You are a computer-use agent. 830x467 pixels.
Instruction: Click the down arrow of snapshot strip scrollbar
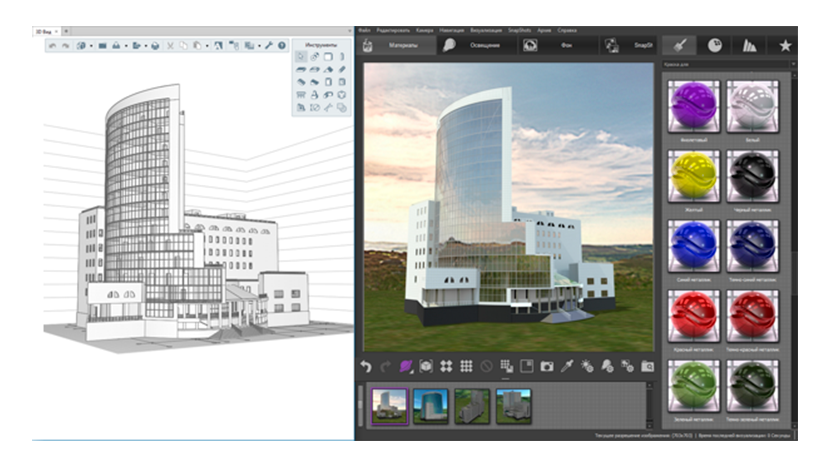(649, 425)
